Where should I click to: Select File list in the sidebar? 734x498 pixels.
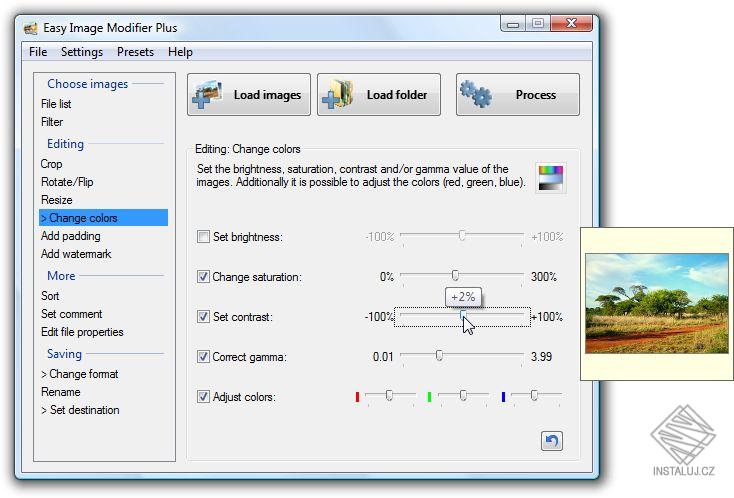coord(56,104)
